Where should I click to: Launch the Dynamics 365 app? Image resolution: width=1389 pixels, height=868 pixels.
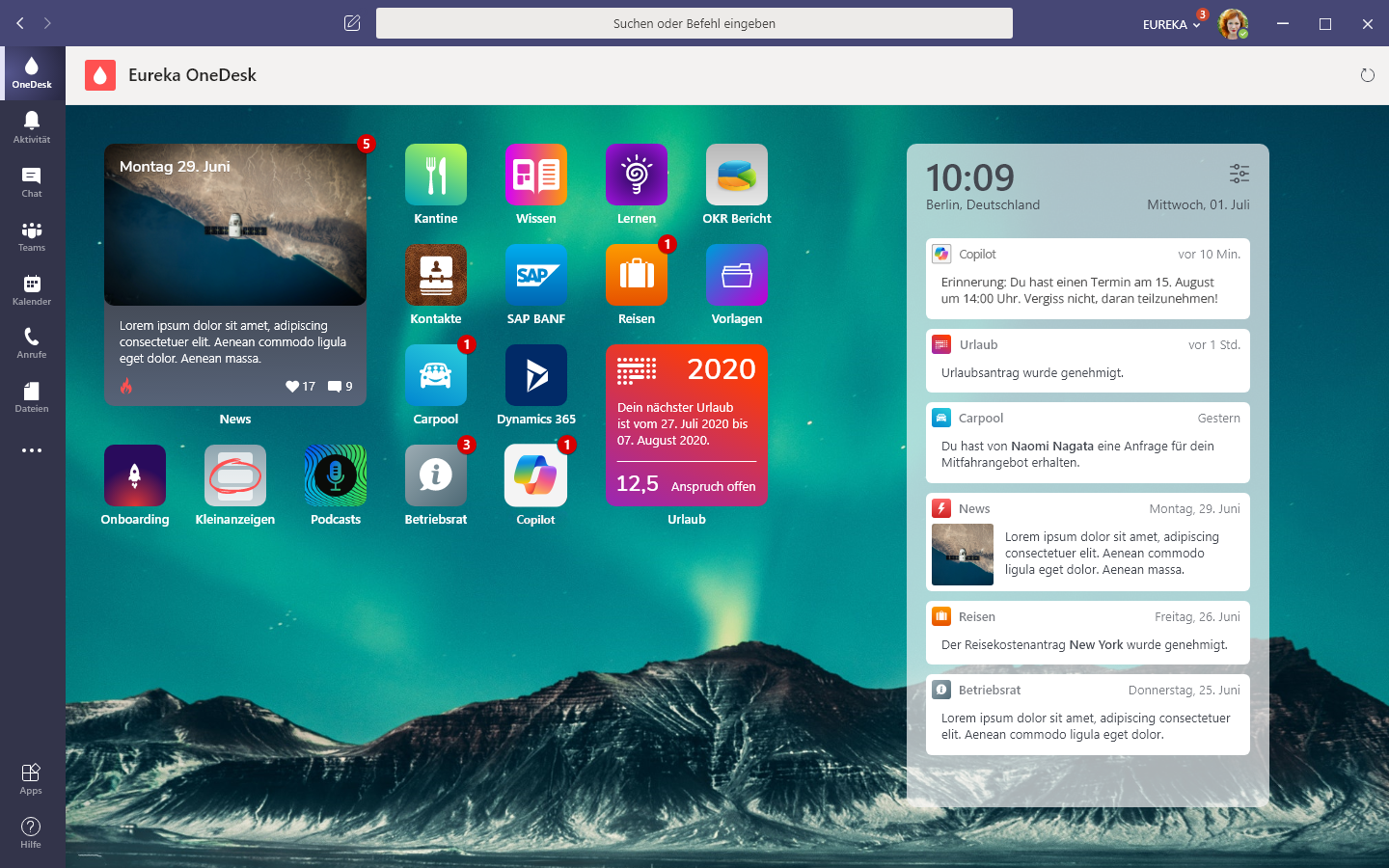[x=536, y=375]
